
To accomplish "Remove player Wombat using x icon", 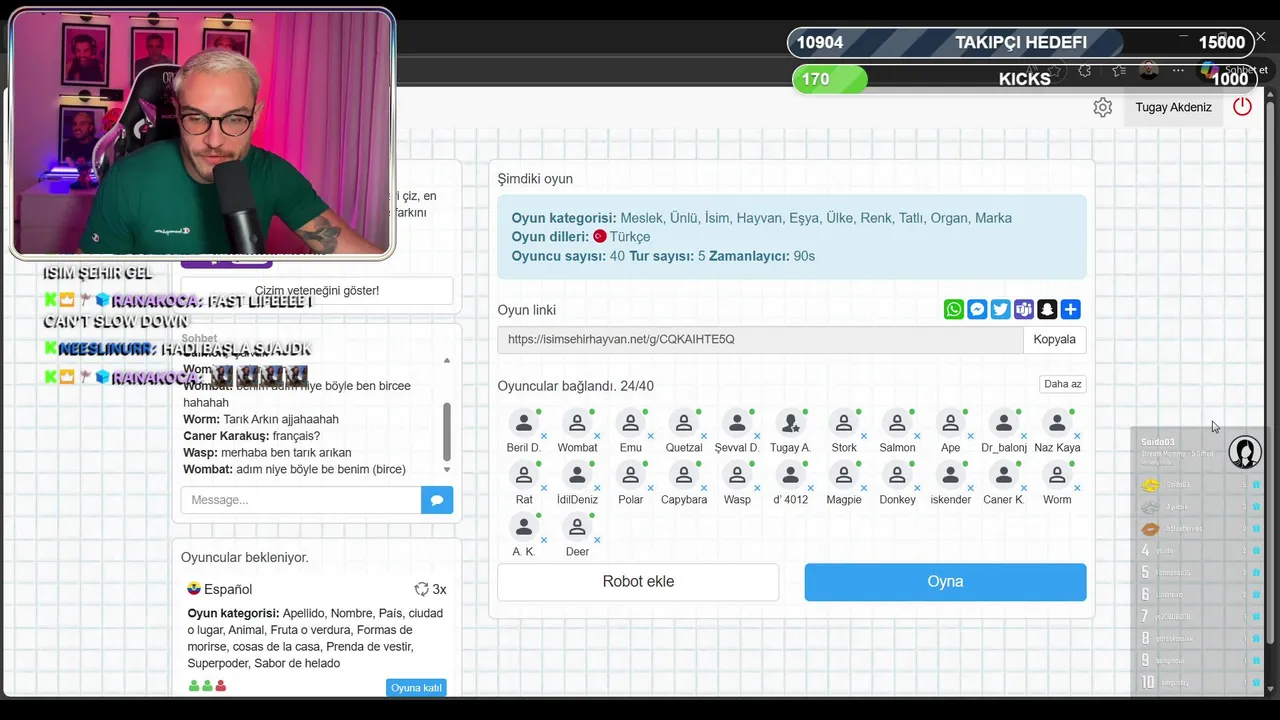I will click(597, 436).
